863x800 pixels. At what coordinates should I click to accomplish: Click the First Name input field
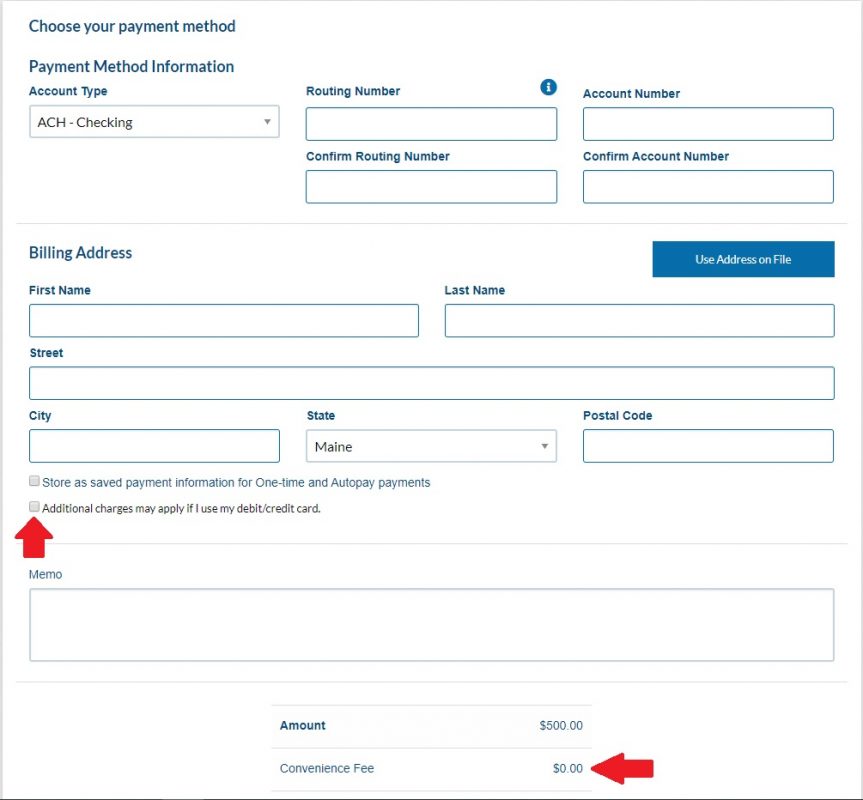click(222, 320)
